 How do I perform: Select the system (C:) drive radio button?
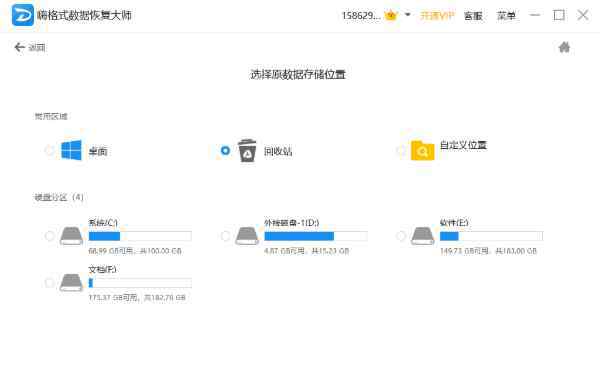click(x=50, y=236)
